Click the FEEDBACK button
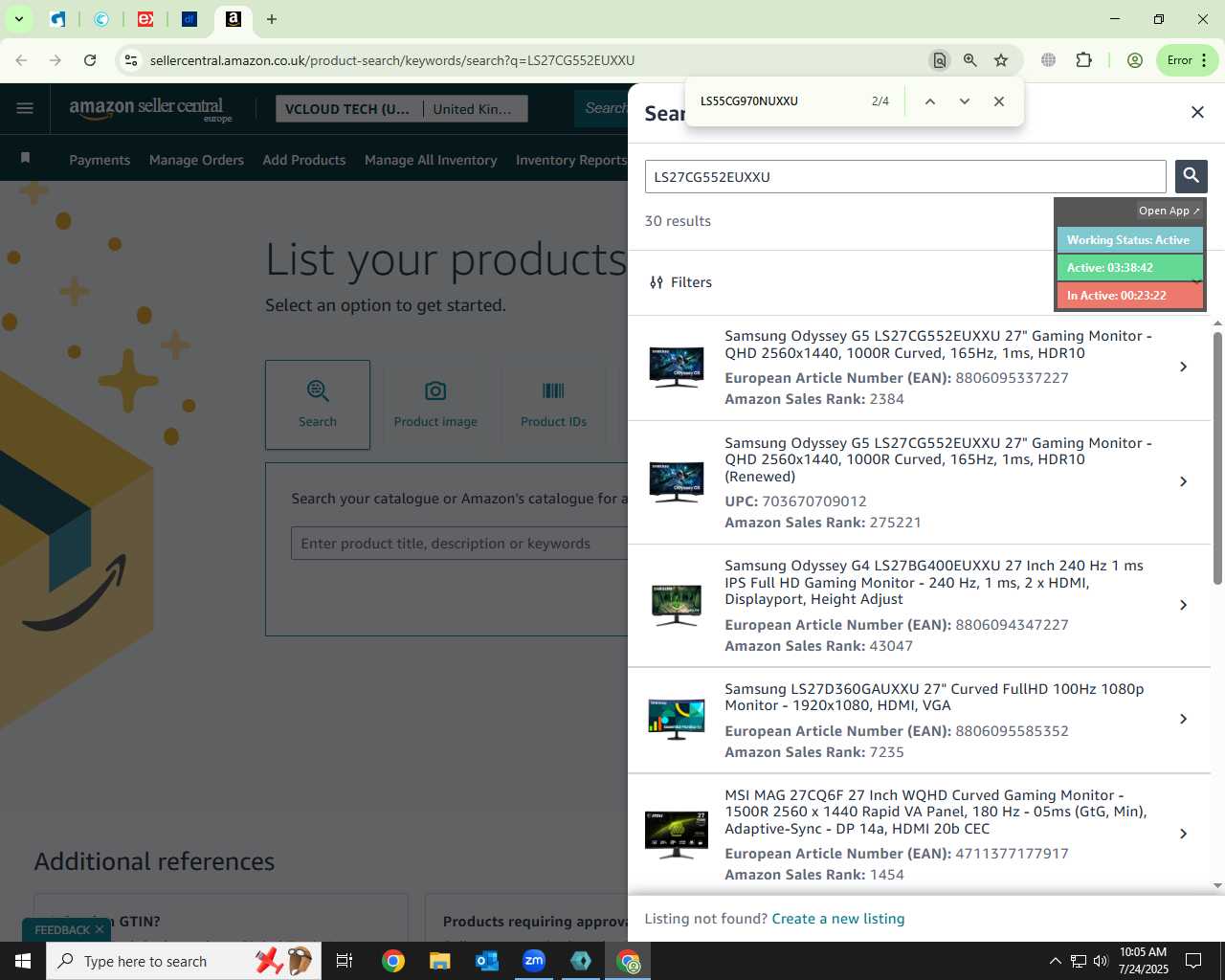 68,930
